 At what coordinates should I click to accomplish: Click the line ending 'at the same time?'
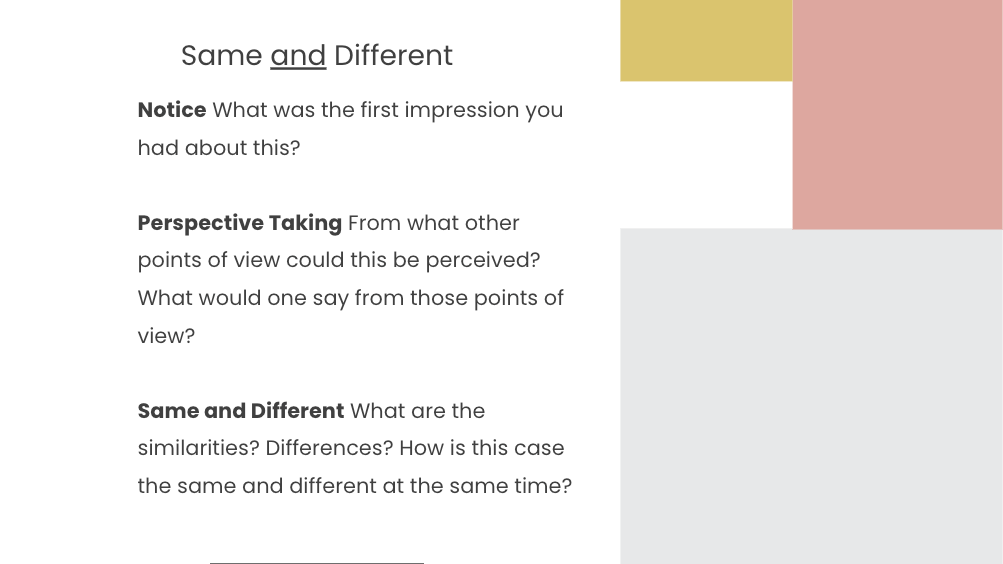[x=355, y=486]
